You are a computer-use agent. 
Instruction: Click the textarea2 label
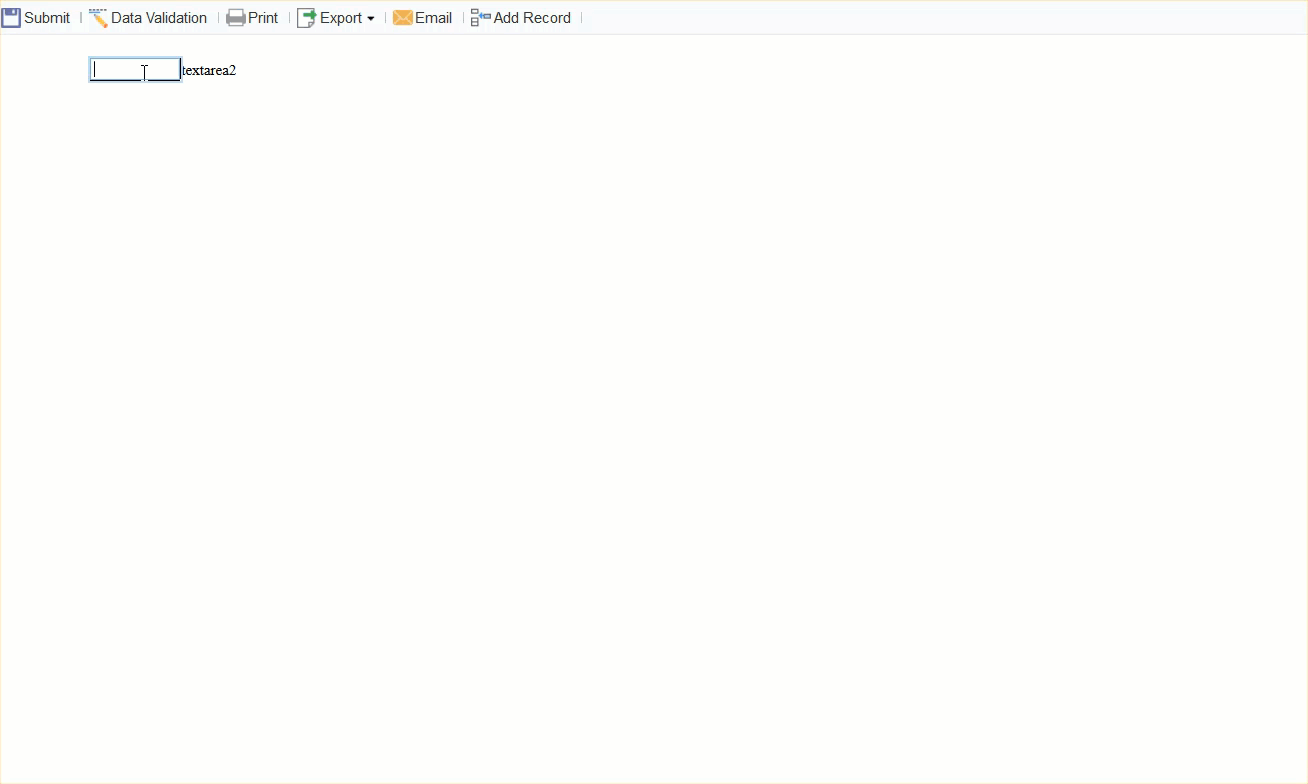[x=208, y=70]
